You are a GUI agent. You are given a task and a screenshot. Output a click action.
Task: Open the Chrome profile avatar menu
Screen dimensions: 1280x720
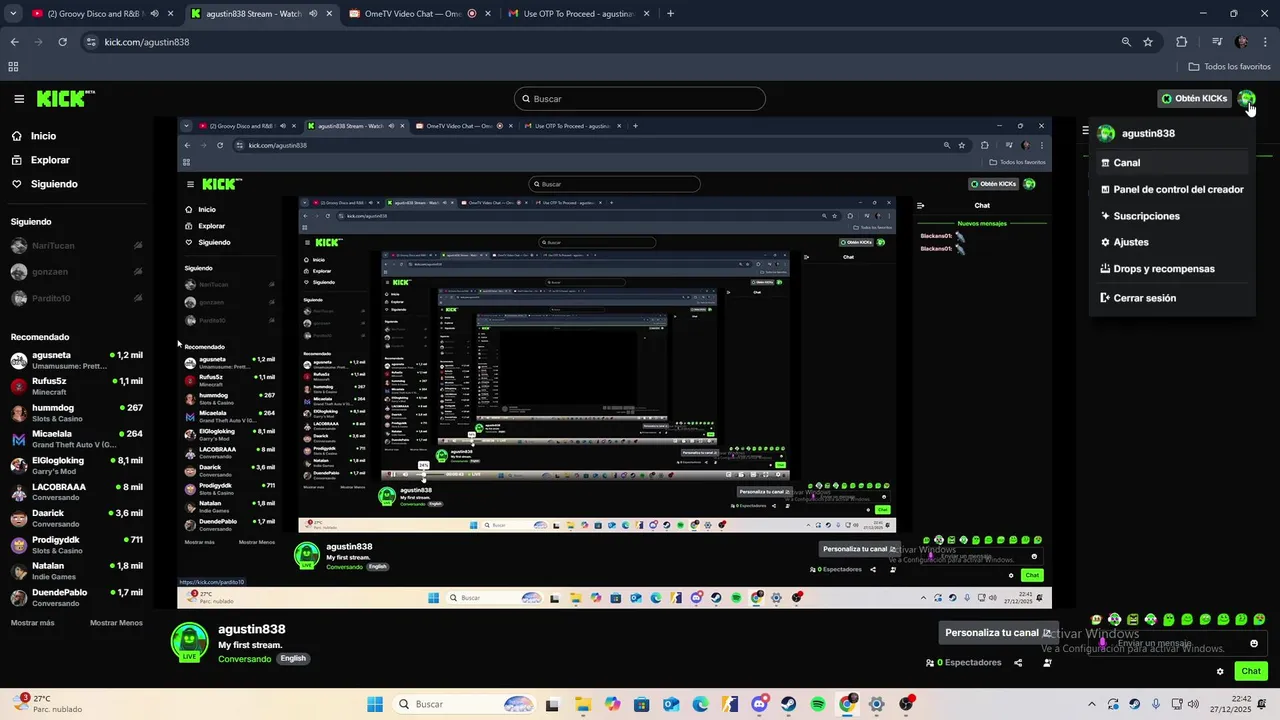coord(1241,42)
